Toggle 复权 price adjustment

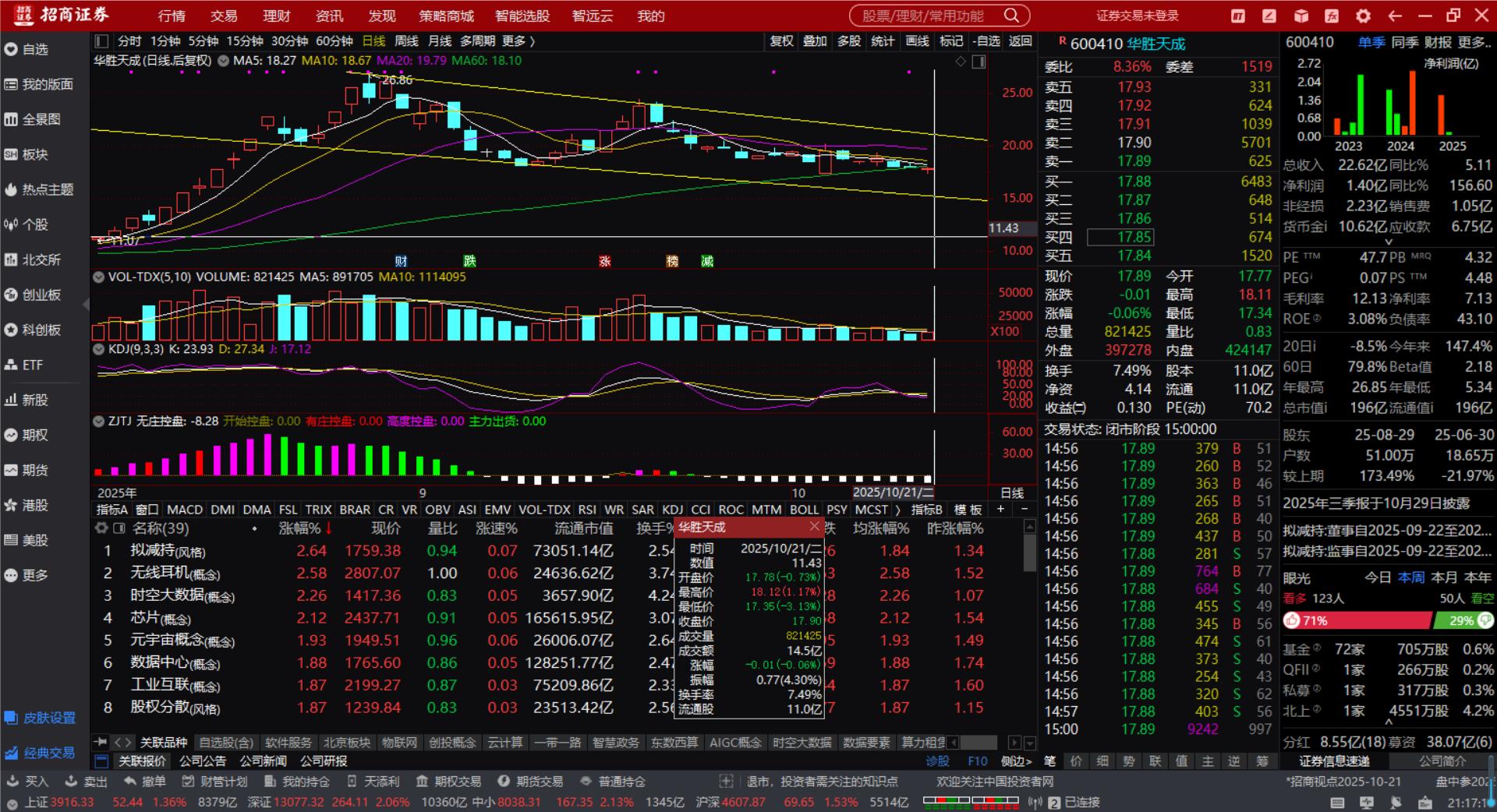coord(781,41)
